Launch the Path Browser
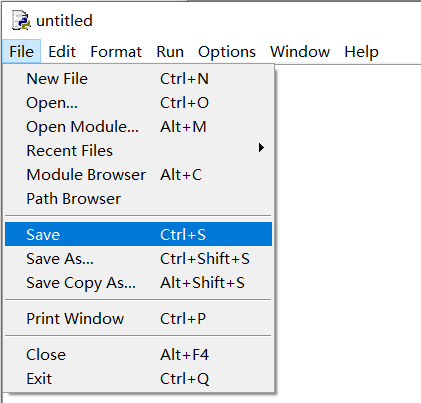Viewport: 421px width, 403px height. 138,199
